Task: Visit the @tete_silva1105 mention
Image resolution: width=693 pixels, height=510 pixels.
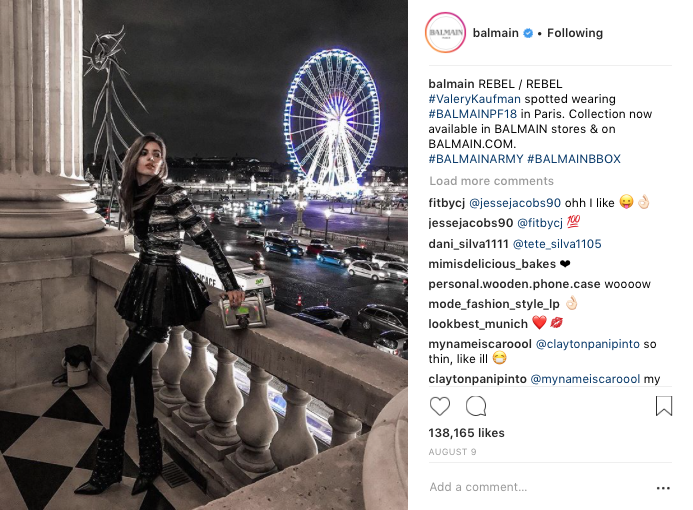Action: 557,244
